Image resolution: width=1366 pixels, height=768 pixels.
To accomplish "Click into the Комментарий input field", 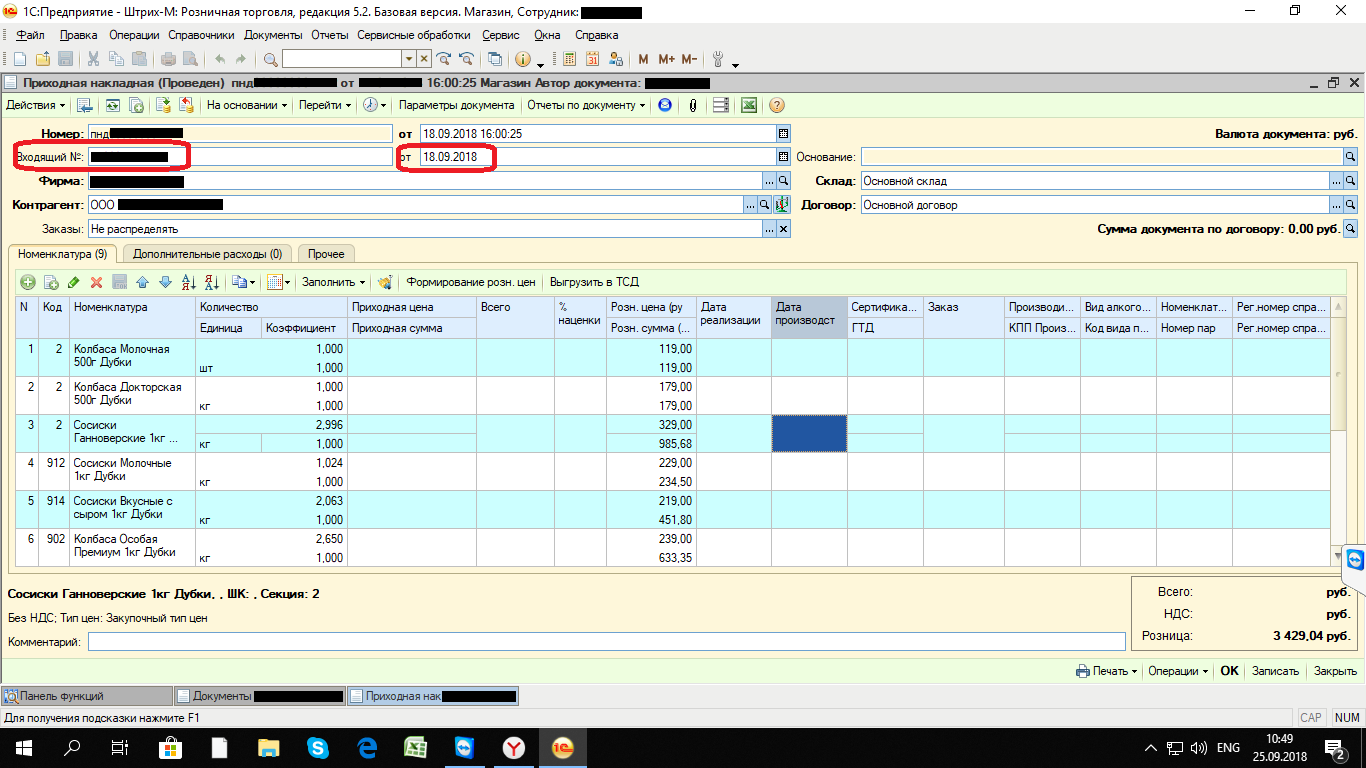I will point(606,642).
